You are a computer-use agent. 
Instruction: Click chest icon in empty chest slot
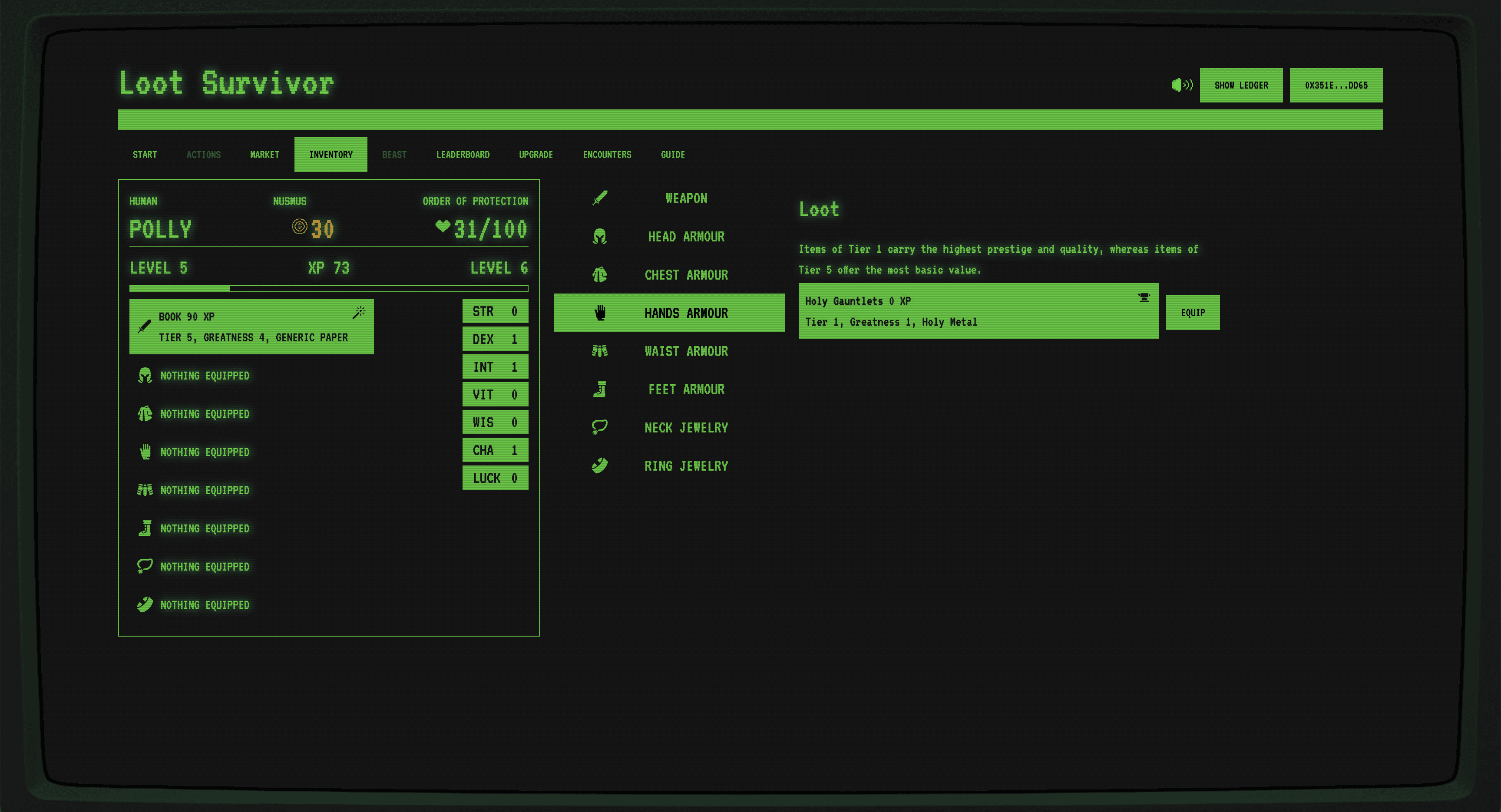tap(145, 413)
